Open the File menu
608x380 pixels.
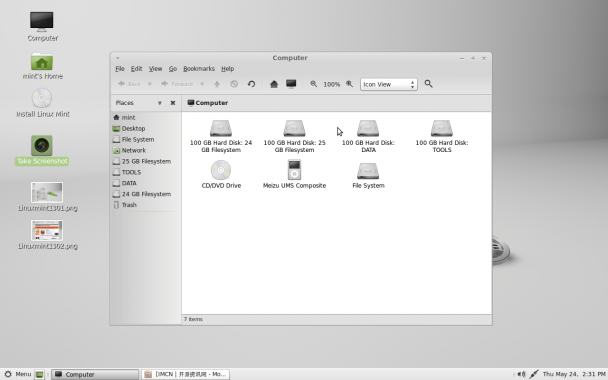[x=120, y=69]
